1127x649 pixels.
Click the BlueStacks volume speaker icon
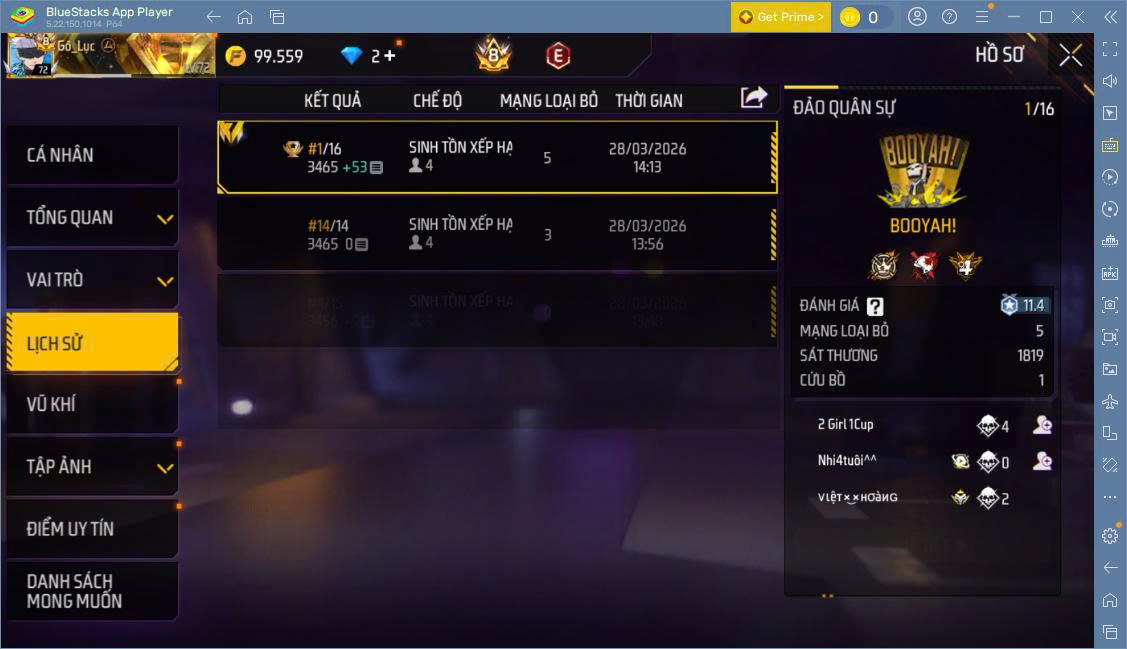(x=1110, y=80)
